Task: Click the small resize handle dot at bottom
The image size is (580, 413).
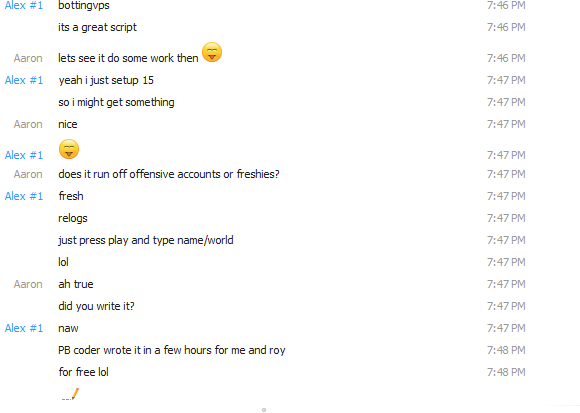Action: (x=264, y=410)
